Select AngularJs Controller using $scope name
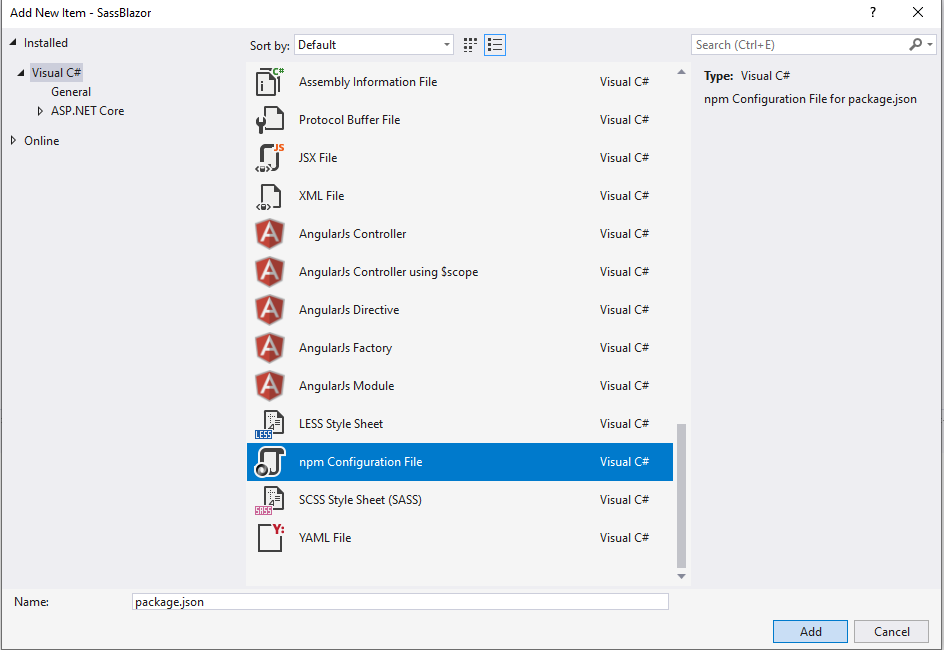 pyautogui.click(x=388, y=272)
